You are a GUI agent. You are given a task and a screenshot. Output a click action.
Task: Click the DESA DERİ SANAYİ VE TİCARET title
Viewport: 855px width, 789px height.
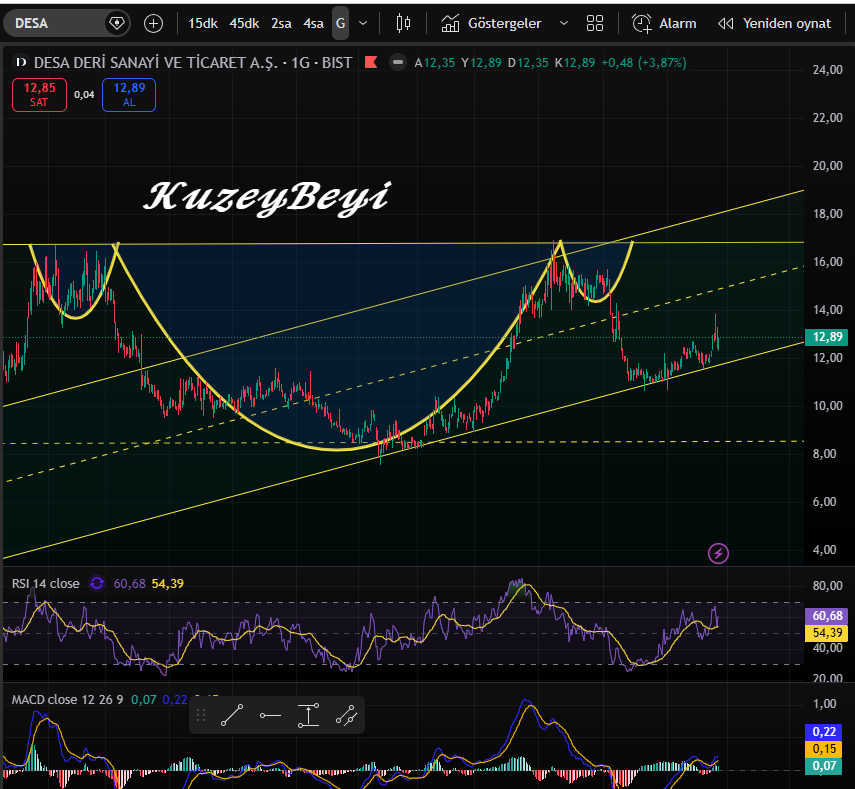point(155,63)
